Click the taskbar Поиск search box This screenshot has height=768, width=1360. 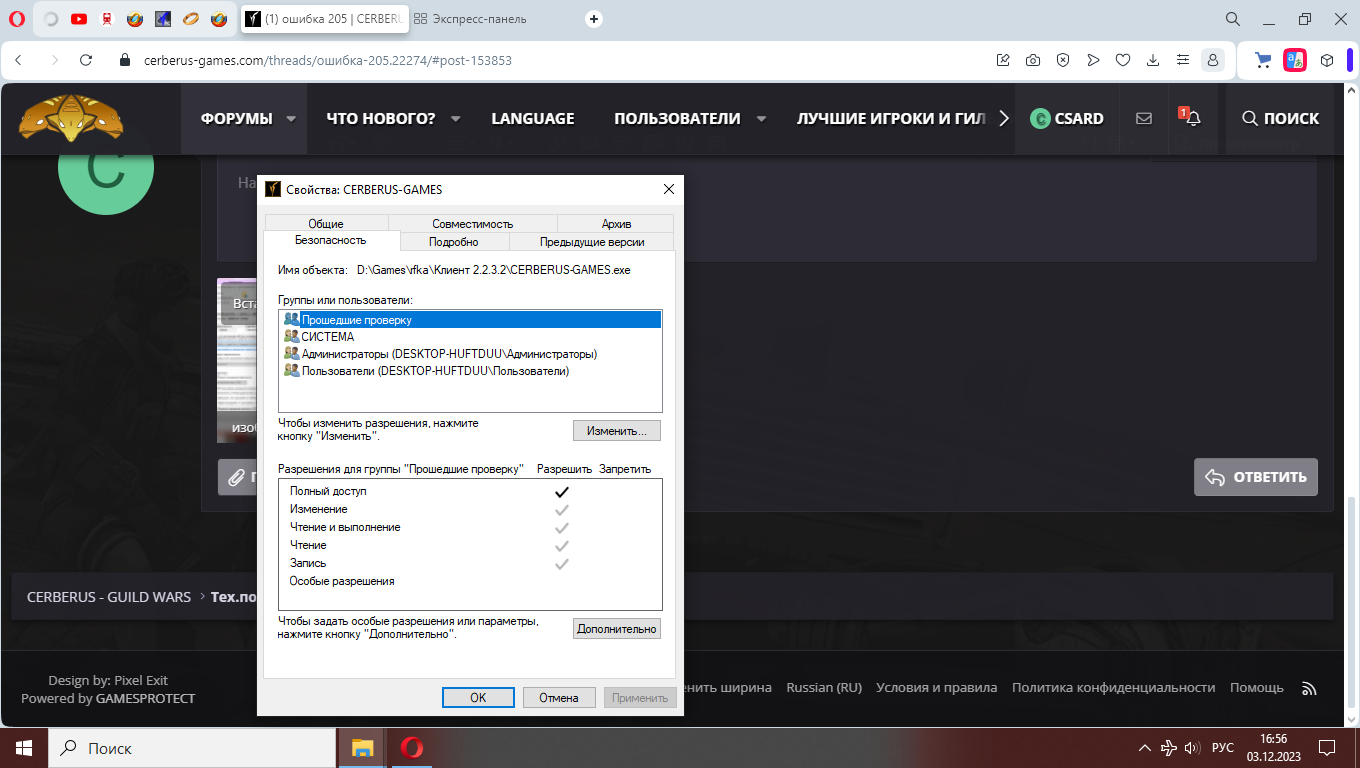191,748
